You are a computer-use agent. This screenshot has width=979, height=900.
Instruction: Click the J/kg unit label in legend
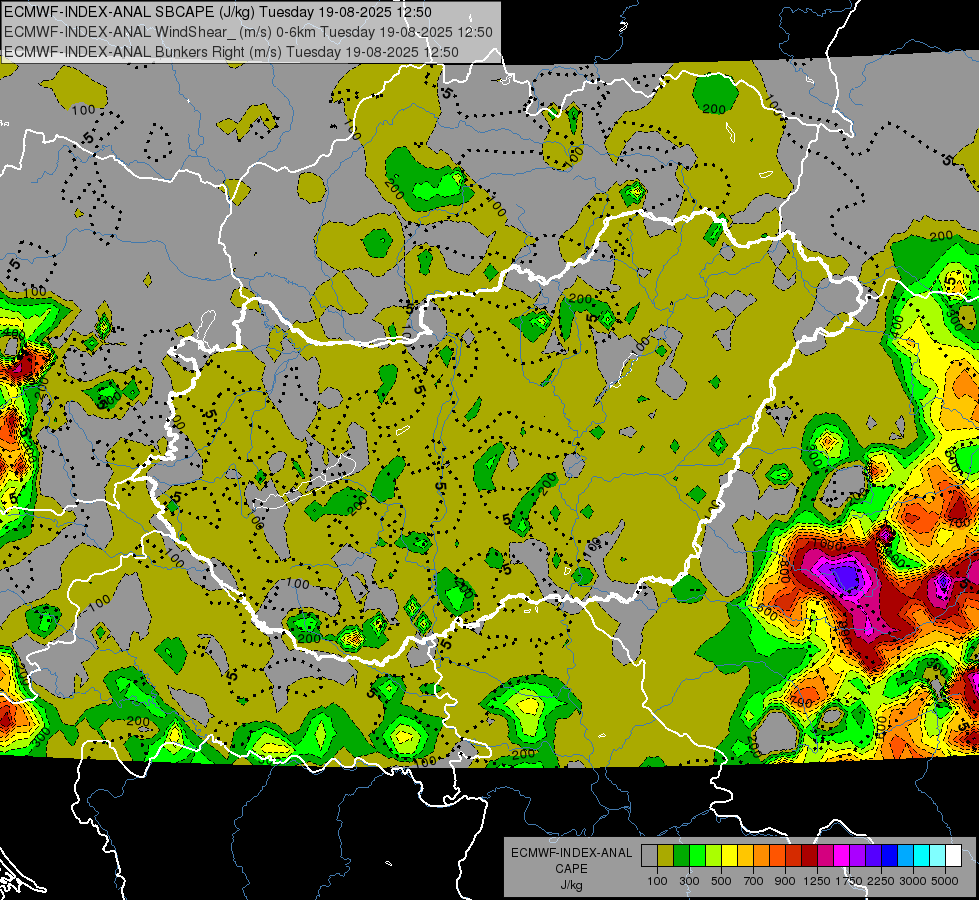coord(571,885)
